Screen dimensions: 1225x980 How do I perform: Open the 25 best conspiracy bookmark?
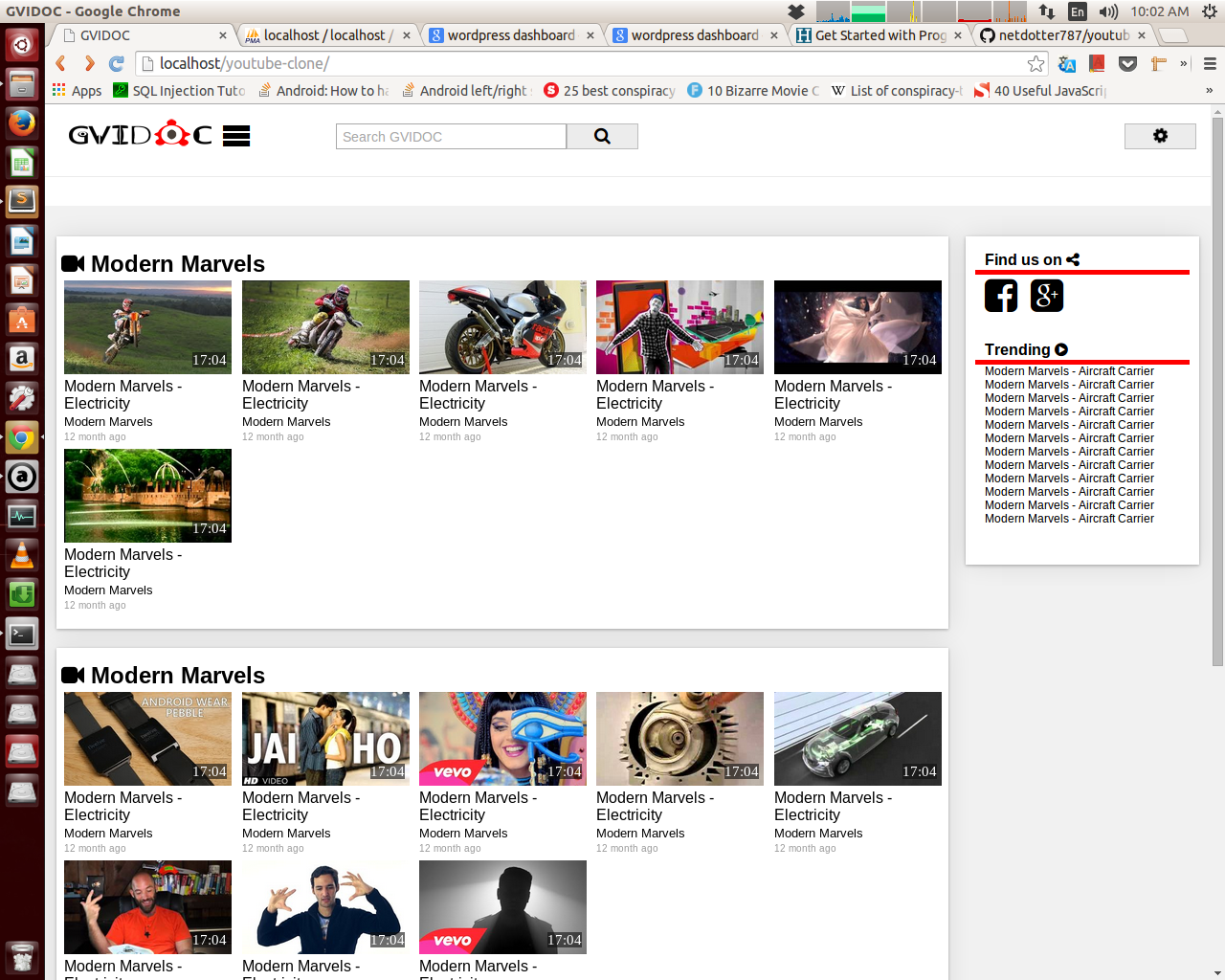point(610,90)
